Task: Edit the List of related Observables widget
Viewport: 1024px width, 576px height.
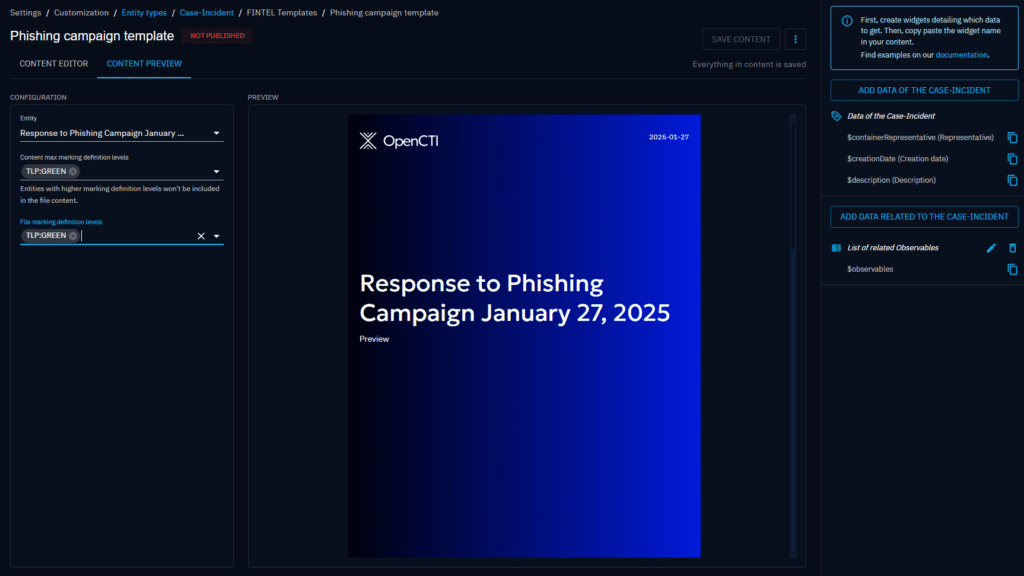Action: point(991,248)
